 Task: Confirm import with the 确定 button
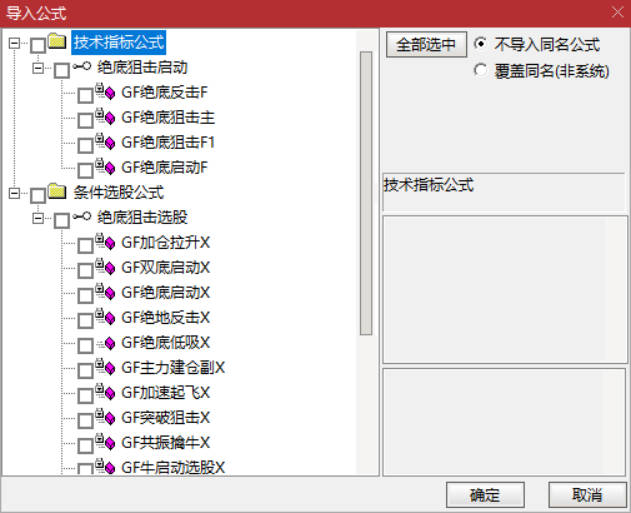pyautogui.click(x=485, y=494)
